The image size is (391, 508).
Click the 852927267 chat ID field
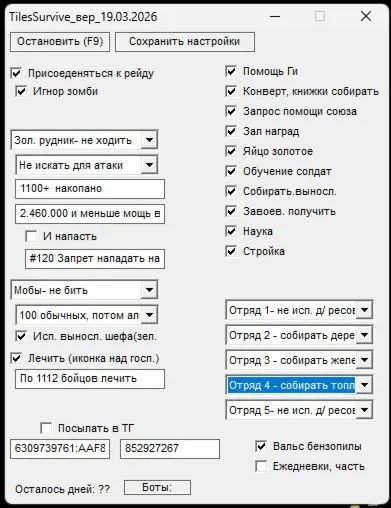[x=170, y=449]
